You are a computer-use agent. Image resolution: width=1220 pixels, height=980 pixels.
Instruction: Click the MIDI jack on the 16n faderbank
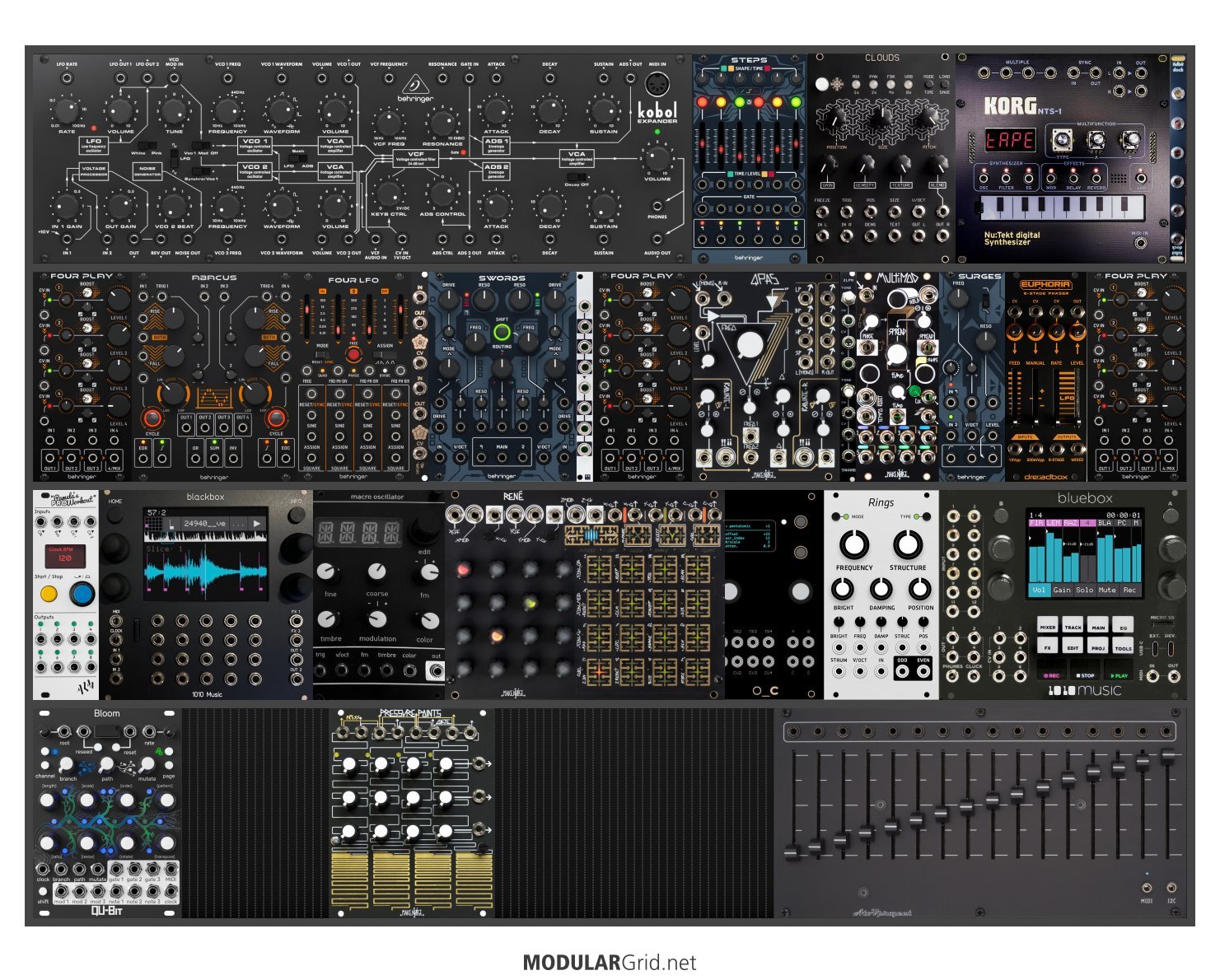[1147, 887]
